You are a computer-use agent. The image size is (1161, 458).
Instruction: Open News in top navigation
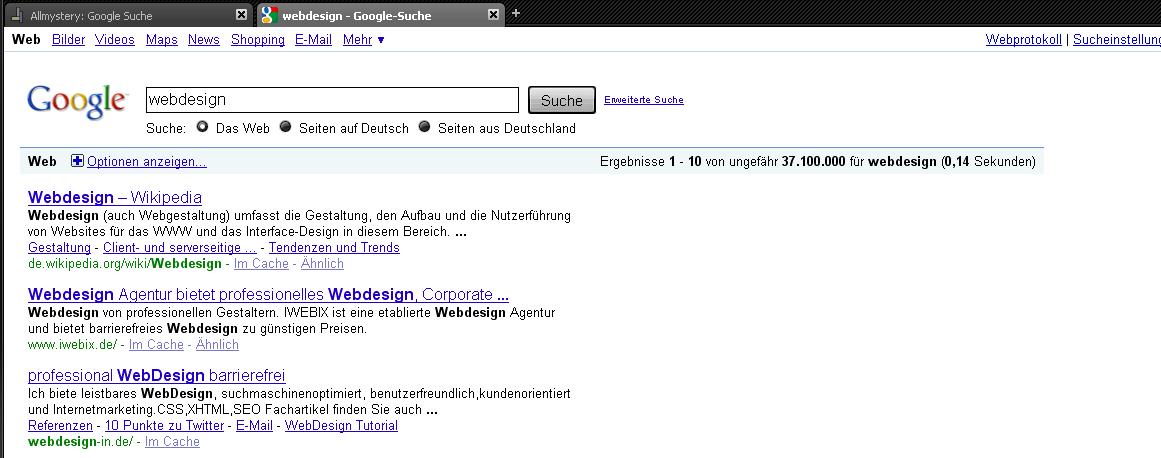click(204, 40)
